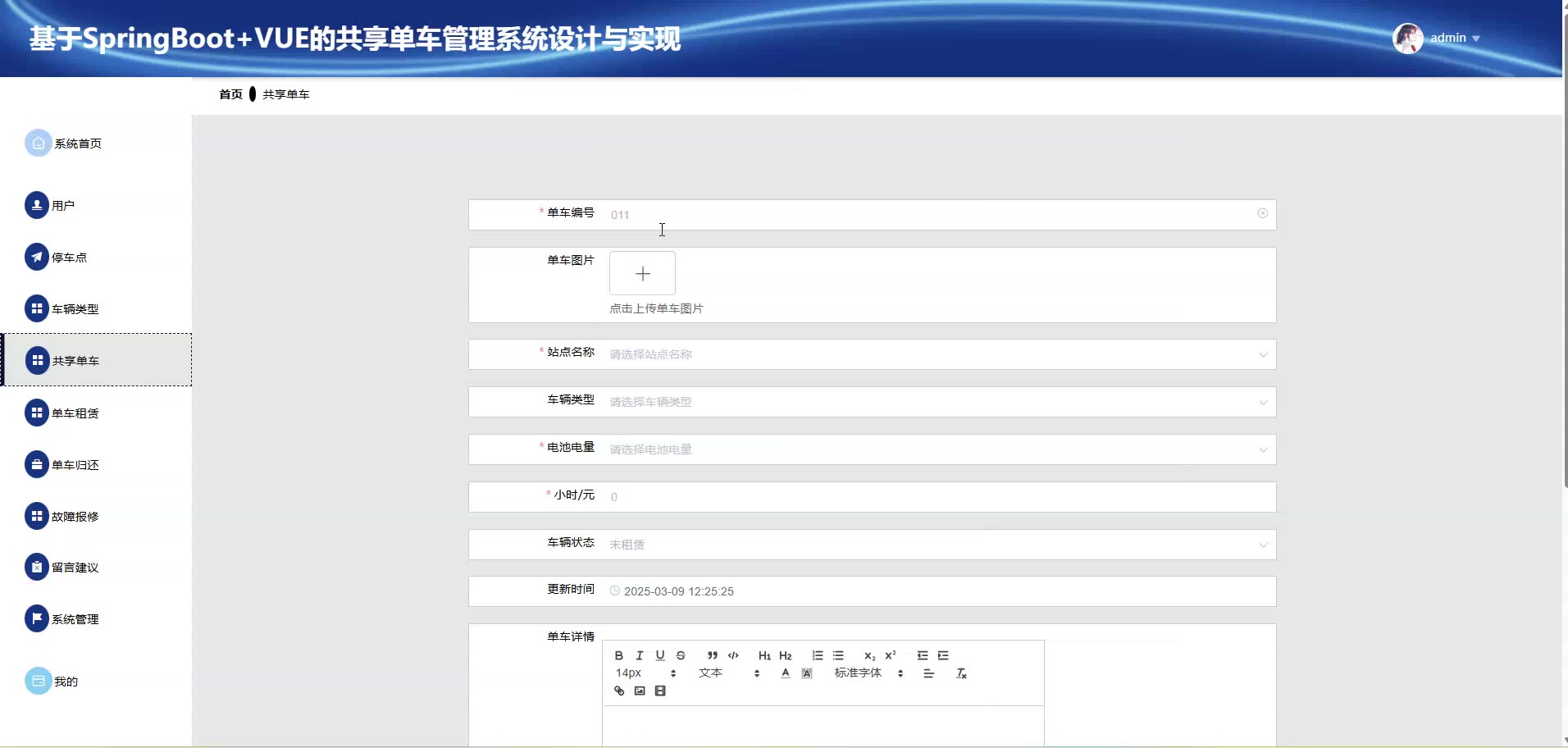Open the 标准字体 font family dropdown
The image size is (1568, 748).
click(x=868, y=673)
